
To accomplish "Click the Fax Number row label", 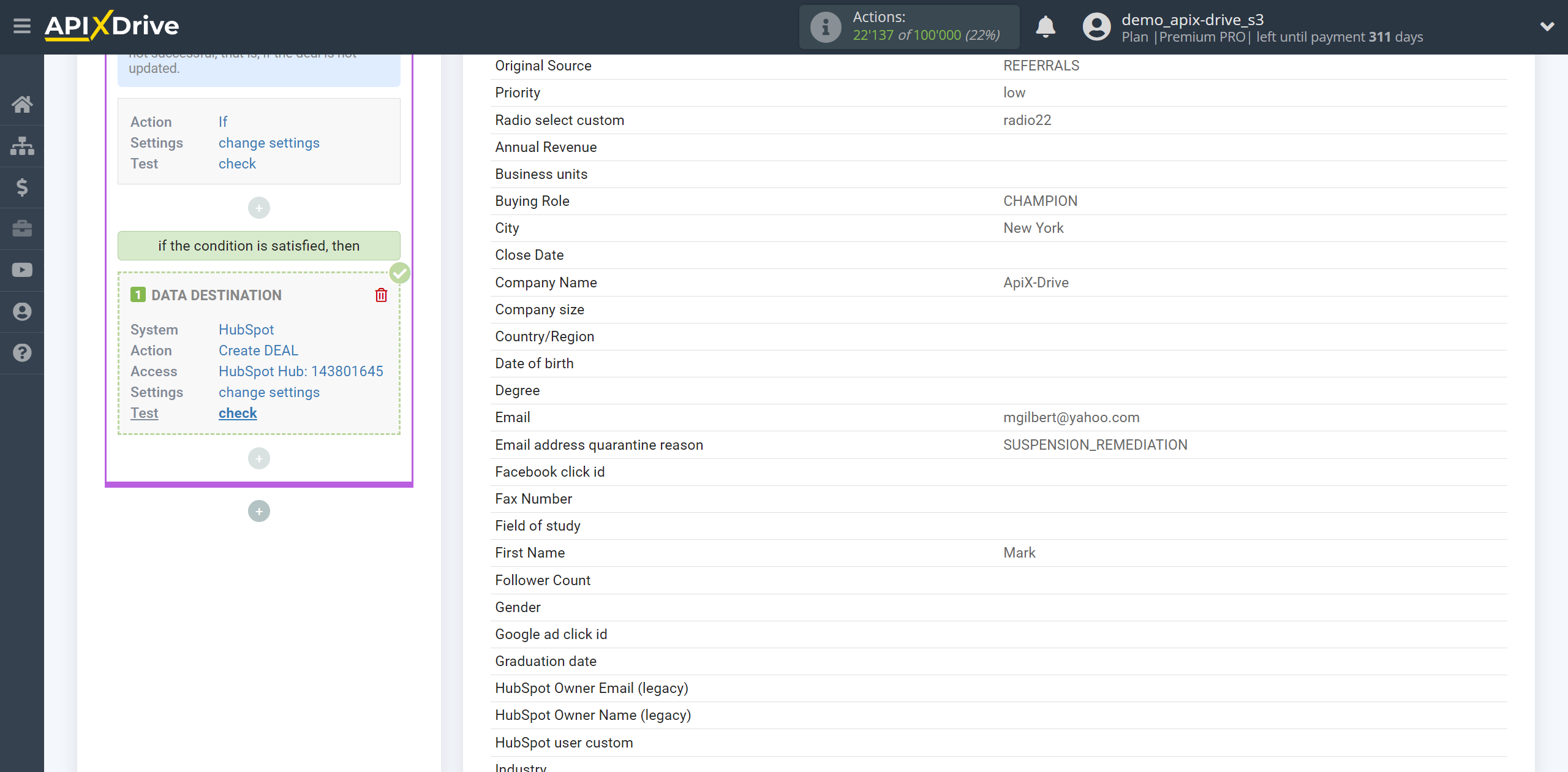I will 533,499.
